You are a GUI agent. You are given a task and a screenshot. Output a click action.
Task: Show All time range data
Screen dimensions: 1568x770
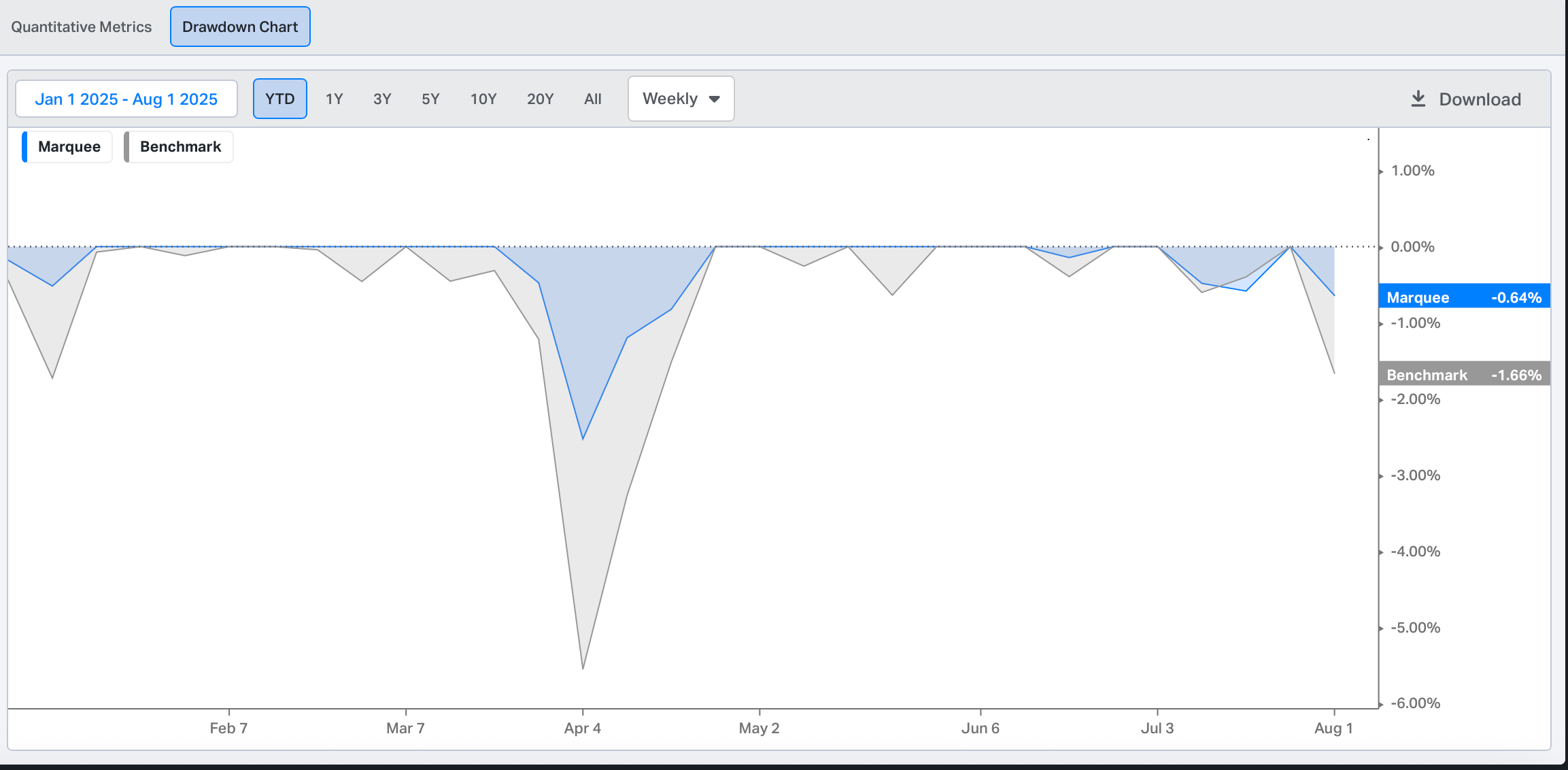point(592,99)
